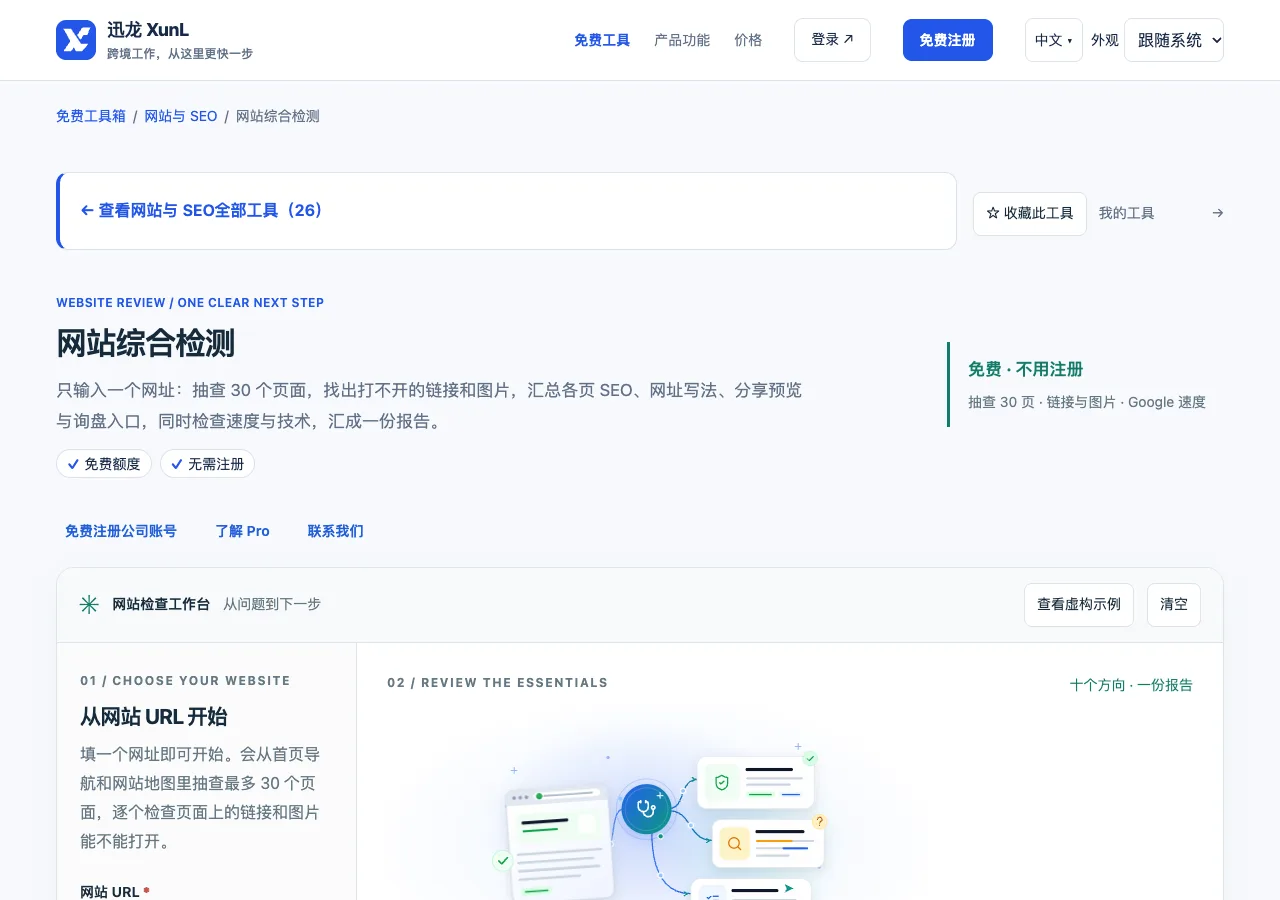The width and height of the screenshot is (1280, 900).
Task: Click the 外观 label
Action: (1105, 40)
